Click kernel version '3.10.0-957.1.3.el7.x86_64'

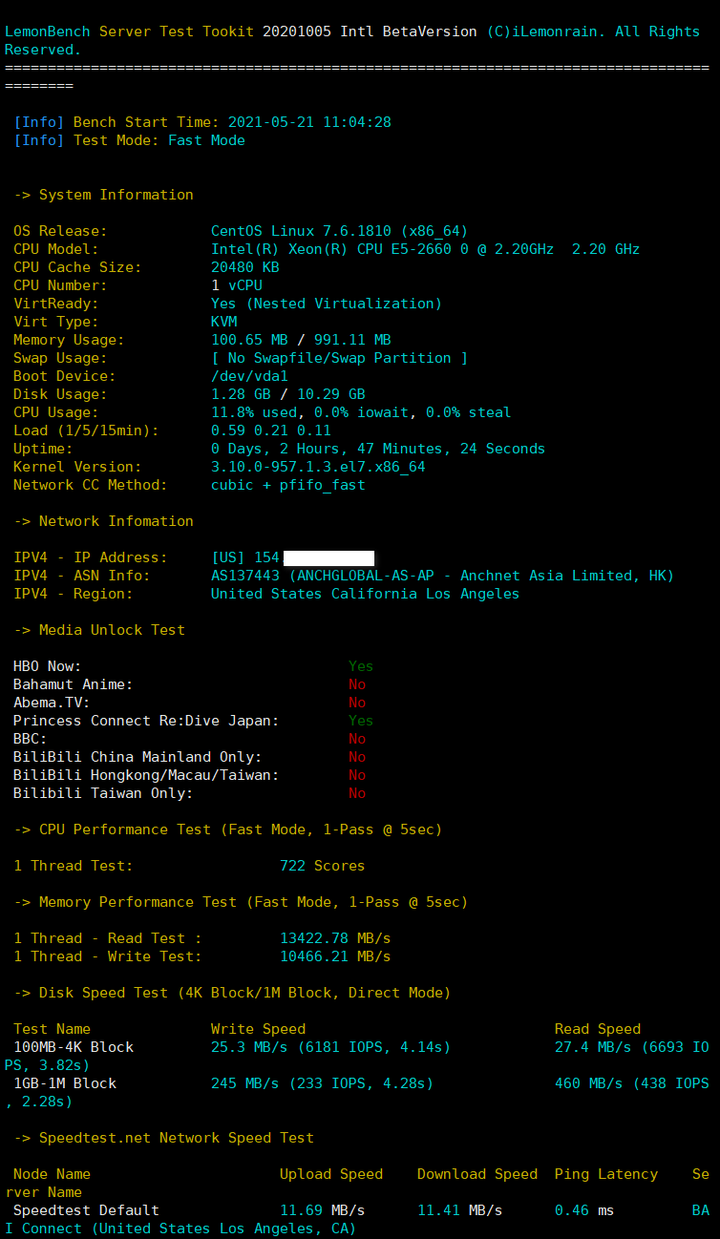pos(318,467)
